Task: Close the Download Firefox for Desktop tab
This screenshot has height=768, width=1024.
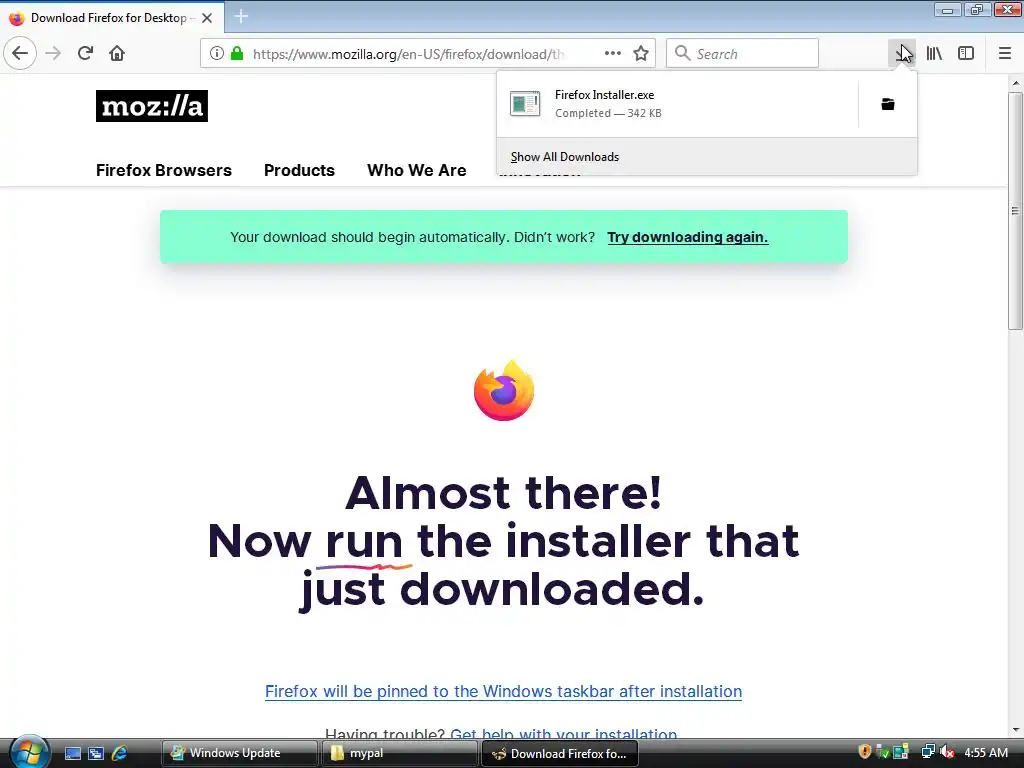Action: 207,18
